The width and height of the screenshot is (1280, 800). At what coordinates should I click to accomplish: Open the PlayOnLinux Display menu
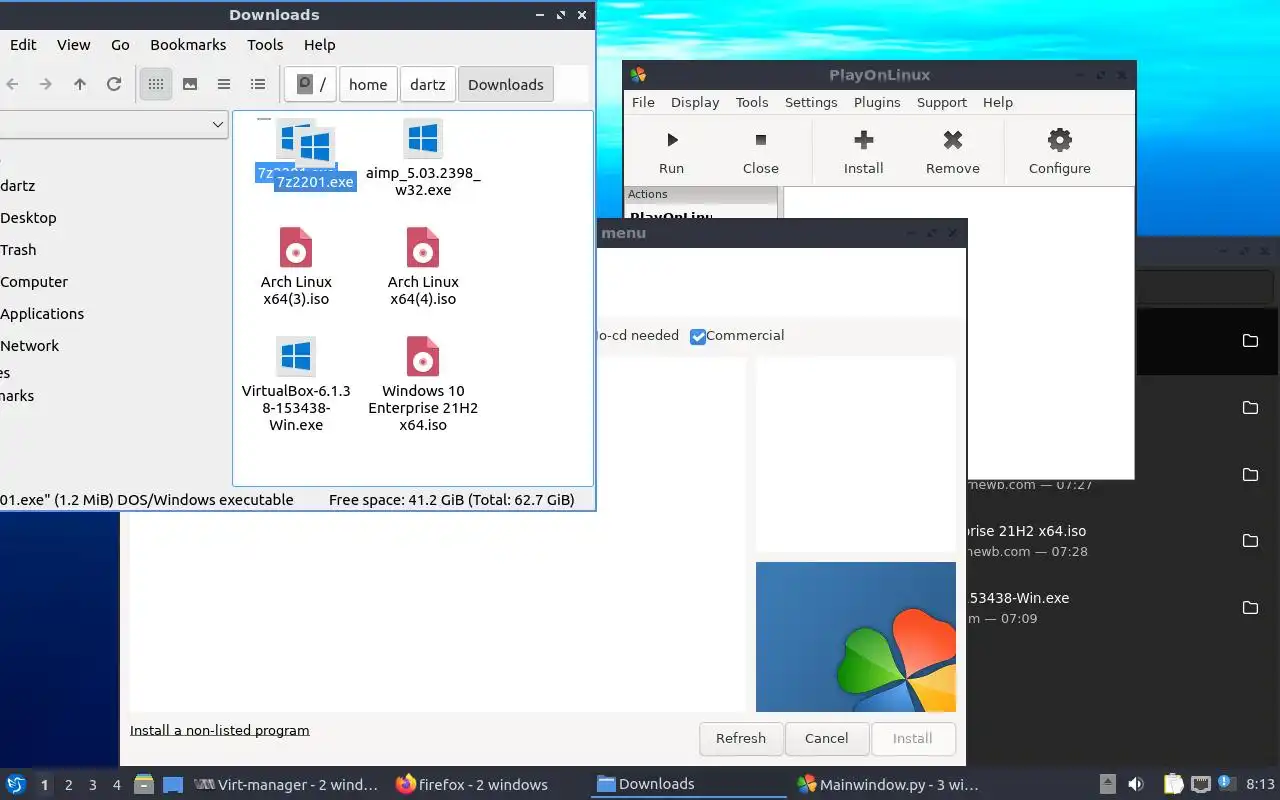(x=695, y=102)
